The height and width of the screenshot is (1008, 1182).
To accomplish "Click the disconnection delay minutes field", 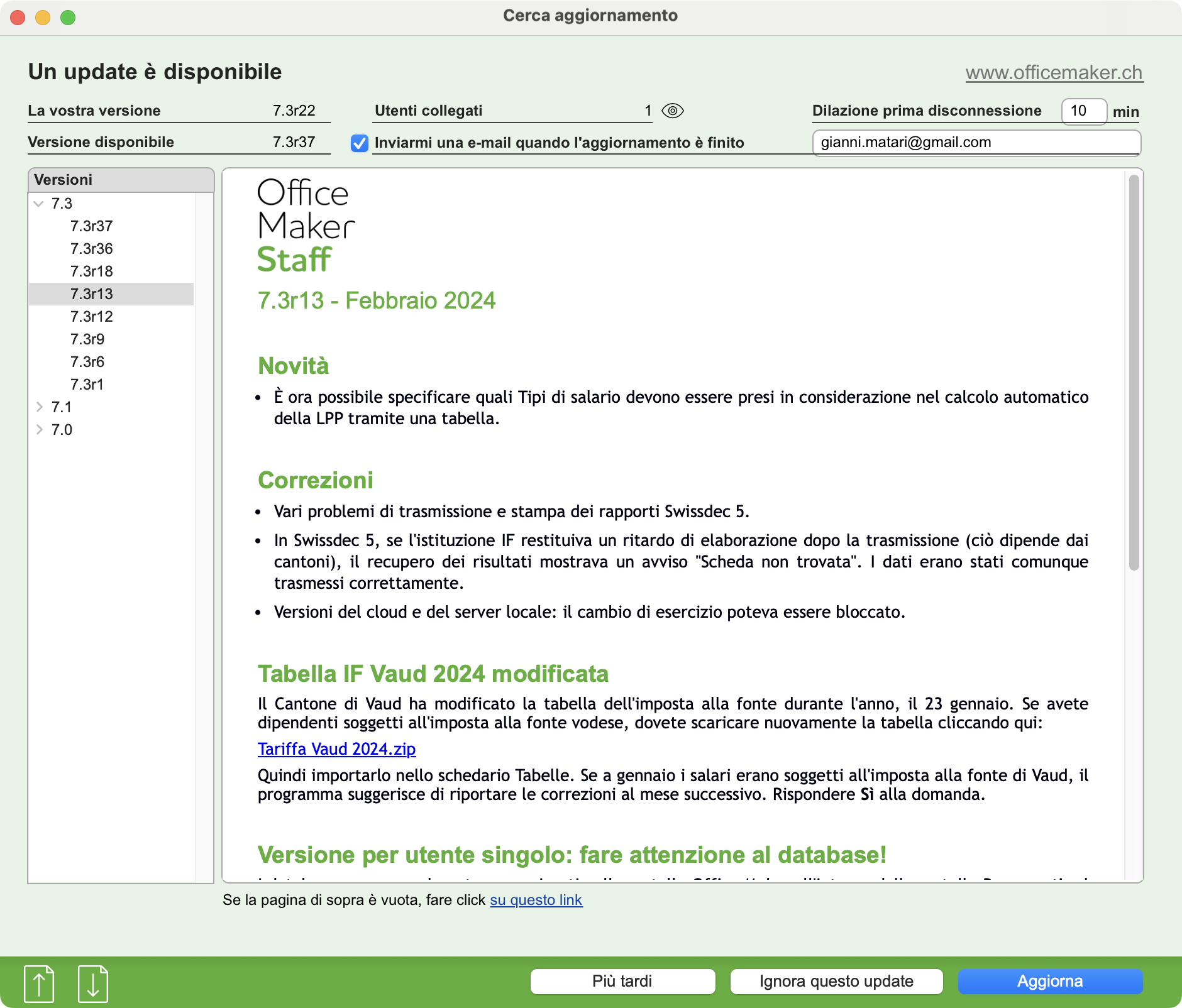I will click(1084, 111).
